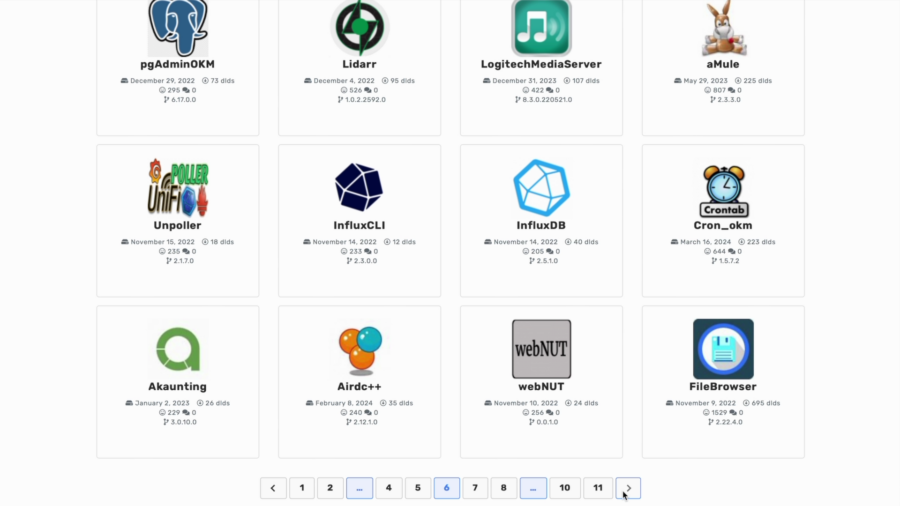This screenshot has width=900, height=506.
Task: Click the aMule package title
Action: coord(723,64)
